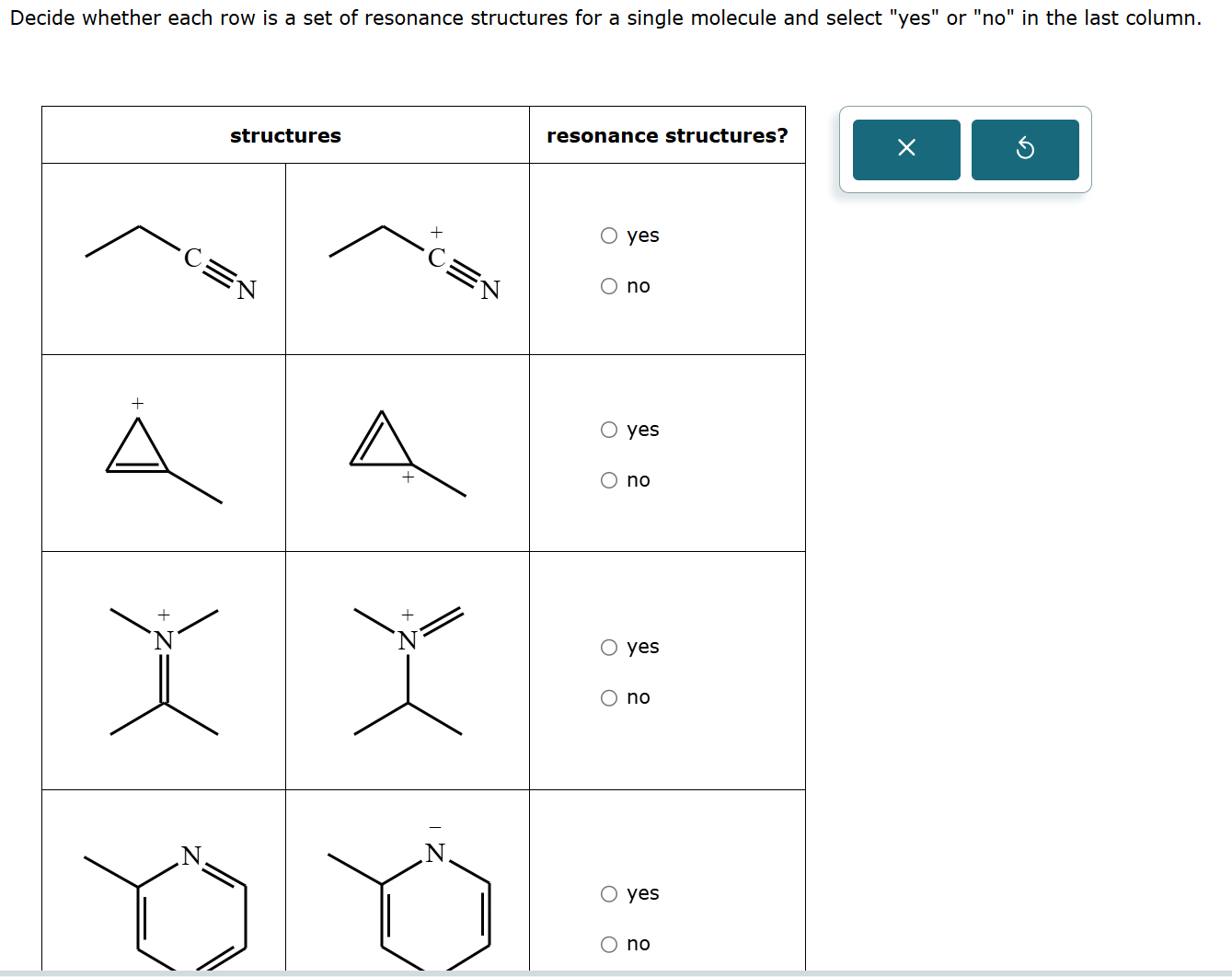1232x977 pixels.
Task: Select "no" for the cyclopropene cation row
Action: (608, 479)
